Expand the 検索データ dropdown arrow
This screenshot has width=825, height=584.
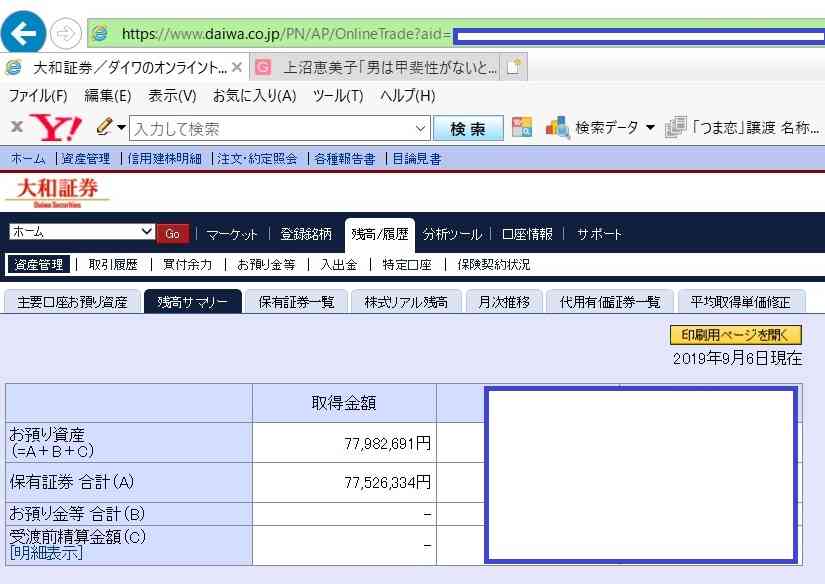650,127
